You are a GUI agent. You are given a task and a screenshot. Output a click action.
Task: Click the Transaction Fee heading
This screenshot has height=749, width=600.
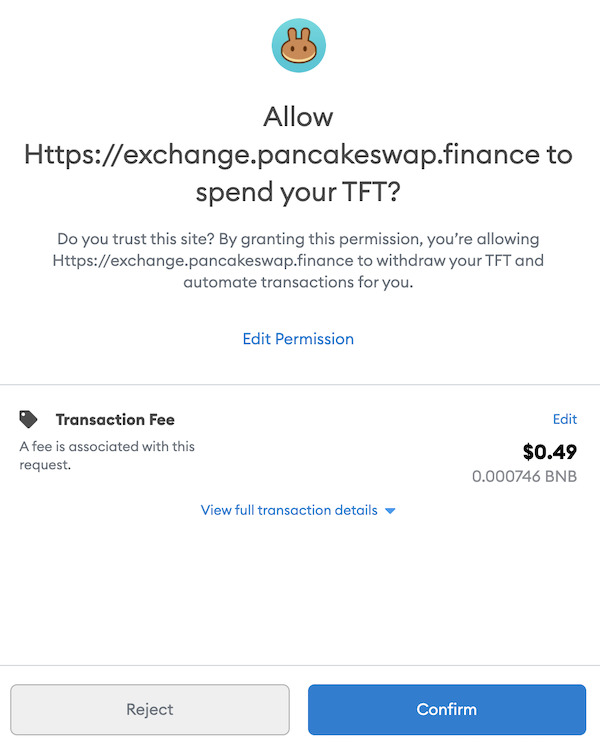[115, 419]
